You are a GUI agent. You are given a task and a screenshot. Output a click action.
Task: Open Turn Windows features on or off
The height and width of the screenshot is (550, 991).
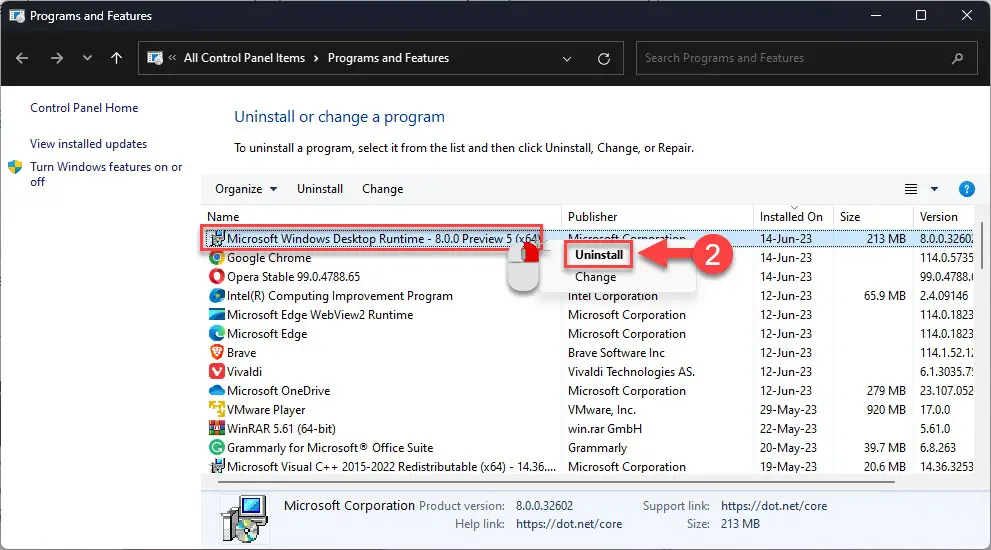[x=106, y=174]
